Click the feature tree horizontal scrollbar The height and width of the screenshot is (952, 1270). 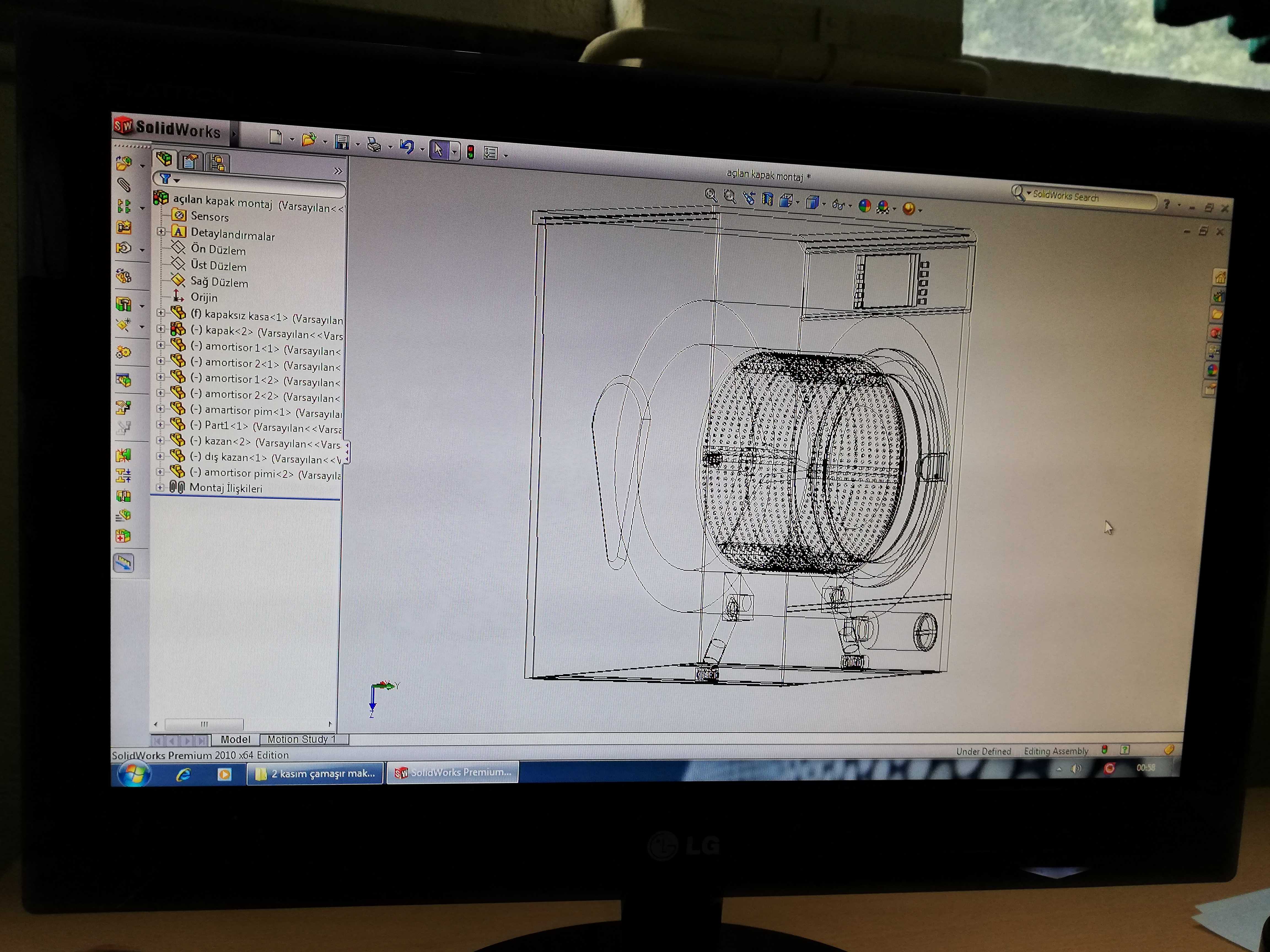[204, 724]
